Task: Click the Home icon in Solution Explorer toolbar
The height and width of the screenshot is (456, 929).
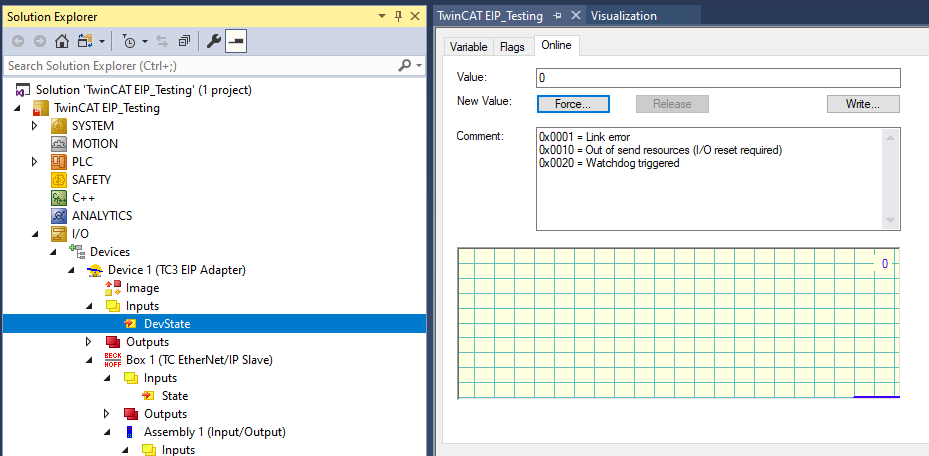Action: click(61, 41)
